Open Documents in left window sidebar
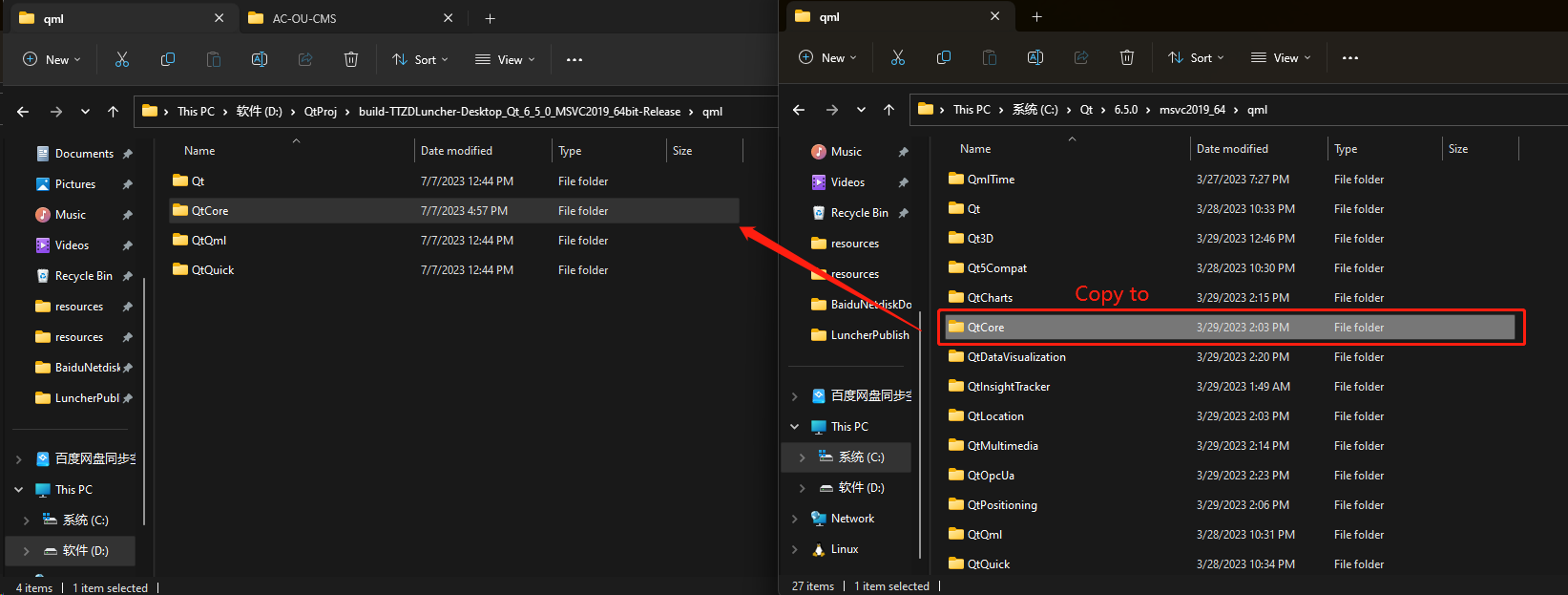1568x595 pixels. (84, 154)
